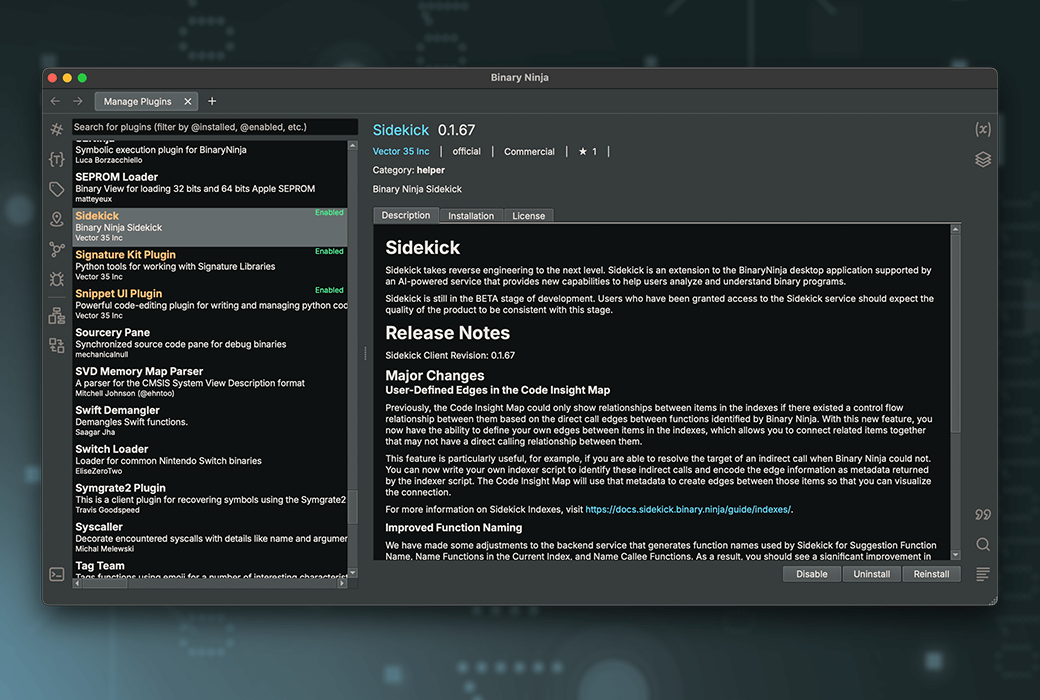Click the Debugger bug icon
Screen dimensions: 1040x700
click(x=57, y=279)
